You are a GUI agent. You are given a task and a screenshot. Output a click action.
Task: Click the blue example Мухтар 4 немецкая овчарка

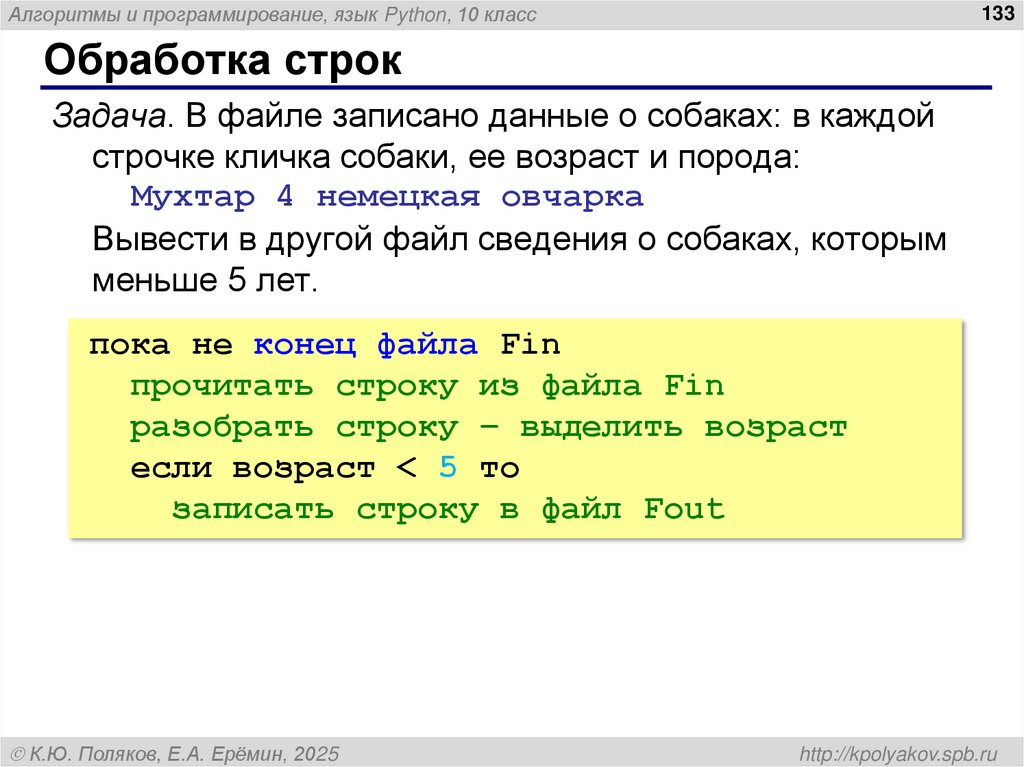385,196
